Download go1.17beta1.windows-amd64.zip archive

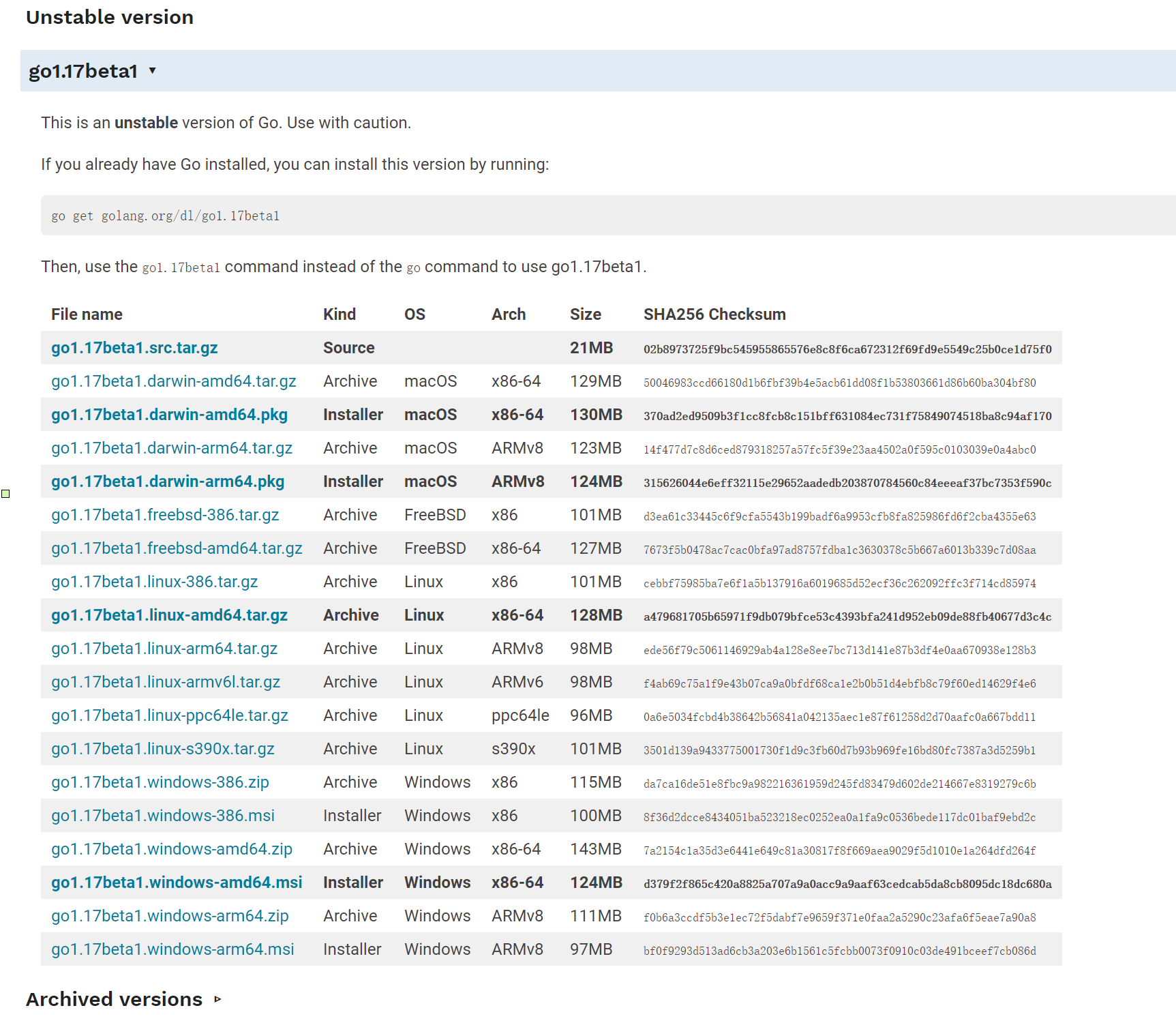click(172, 849)
